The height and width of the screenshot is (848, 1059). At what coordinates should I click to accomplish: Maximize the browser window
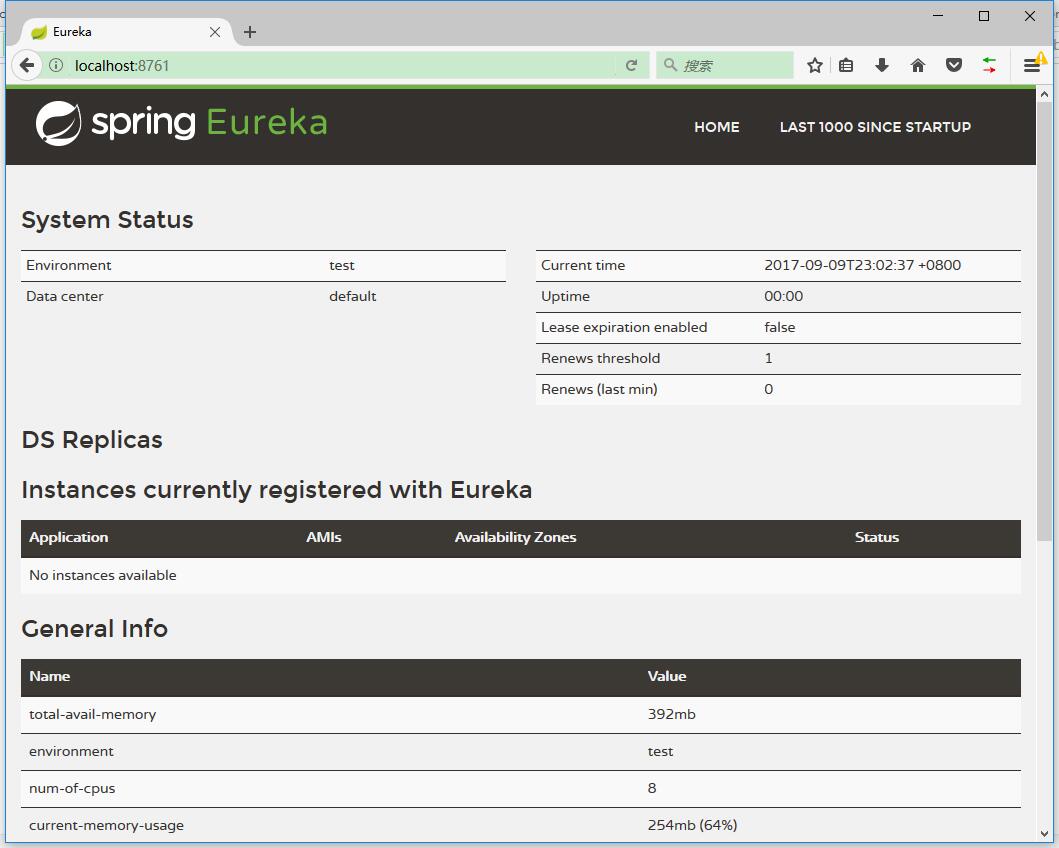coord(984,16)
